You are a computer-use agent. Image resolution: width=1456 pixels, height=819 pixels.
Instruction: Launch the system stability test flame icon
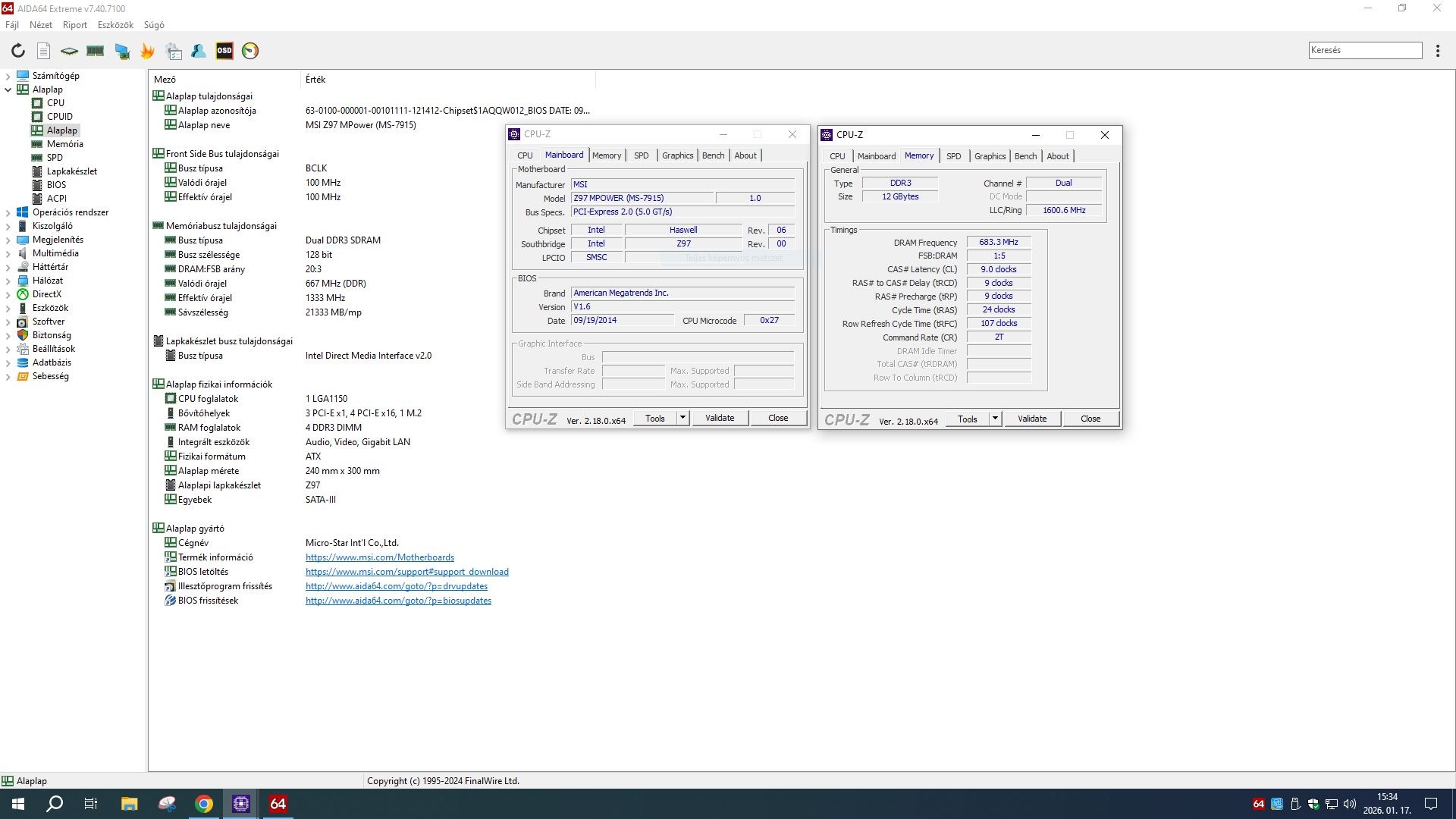[147, 51]
